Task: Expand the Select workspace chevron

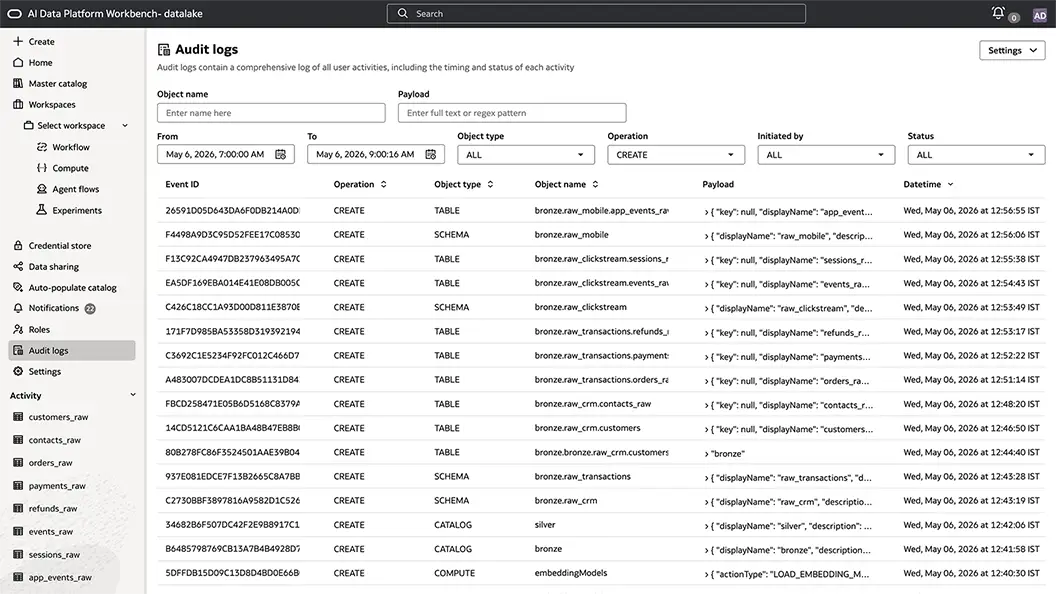Action: click(125, 125)
